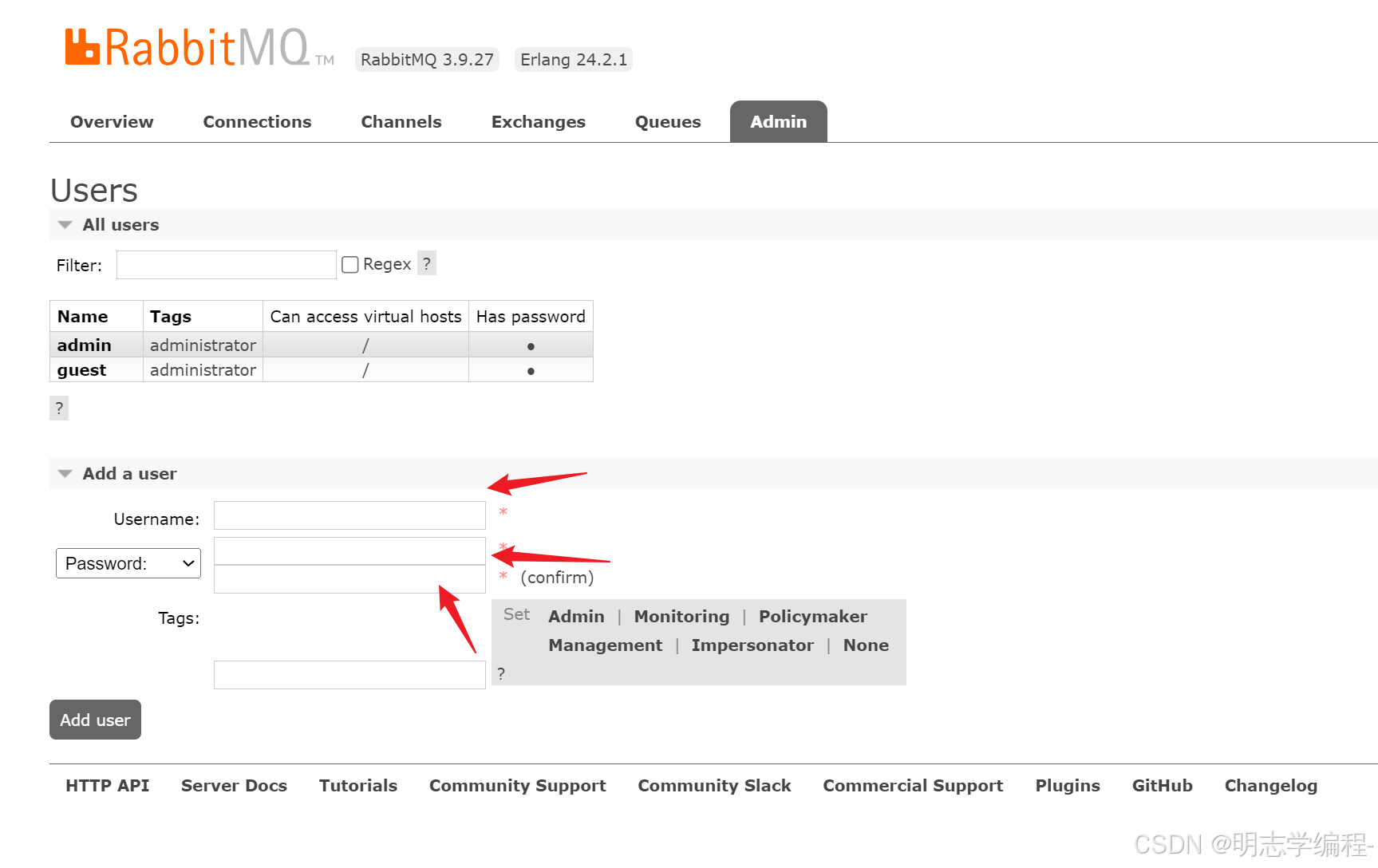
Task: Click the Add user button
Action: click(95, 720)
